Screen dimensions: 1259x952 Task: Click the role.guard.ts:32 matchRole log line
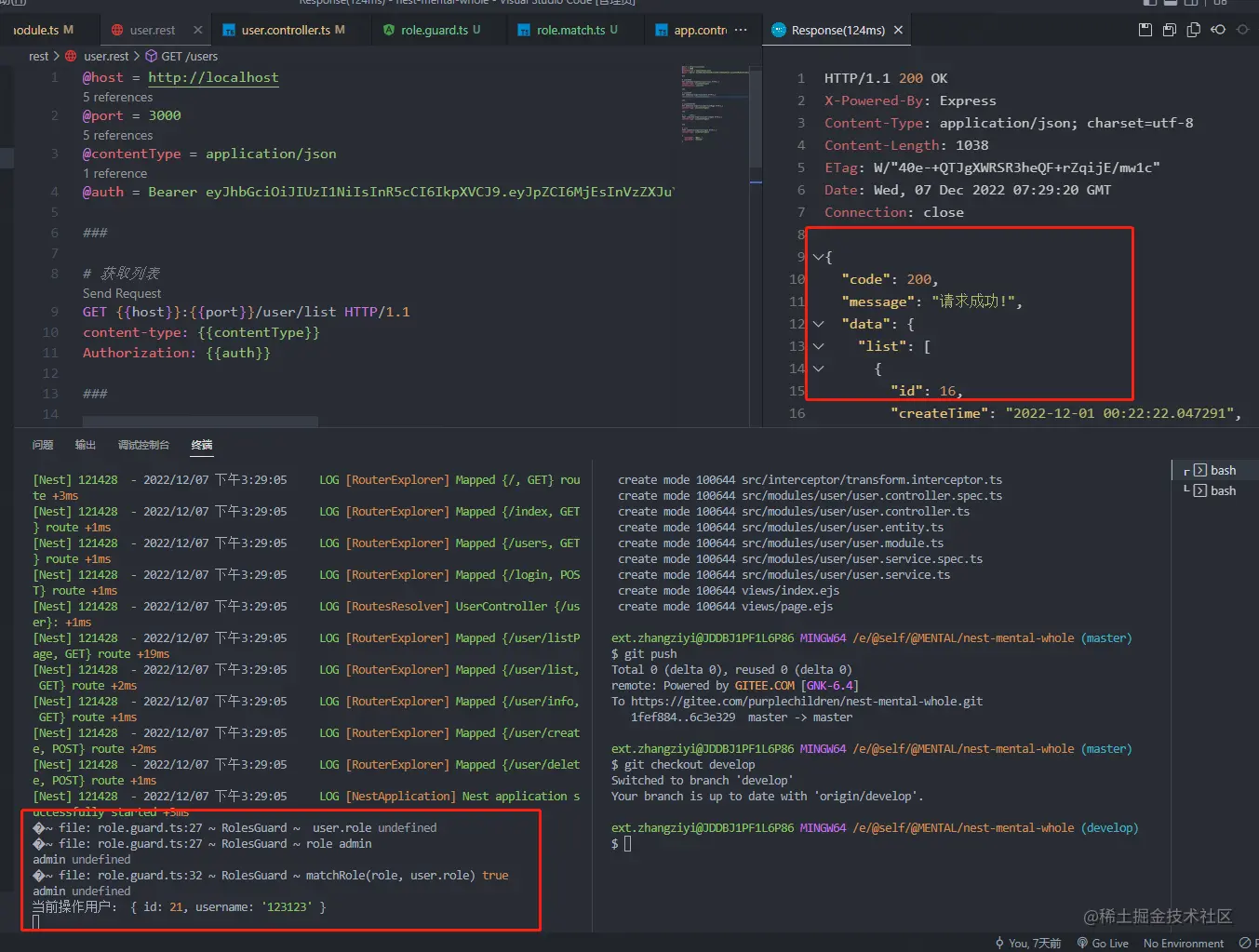[271, 875]
